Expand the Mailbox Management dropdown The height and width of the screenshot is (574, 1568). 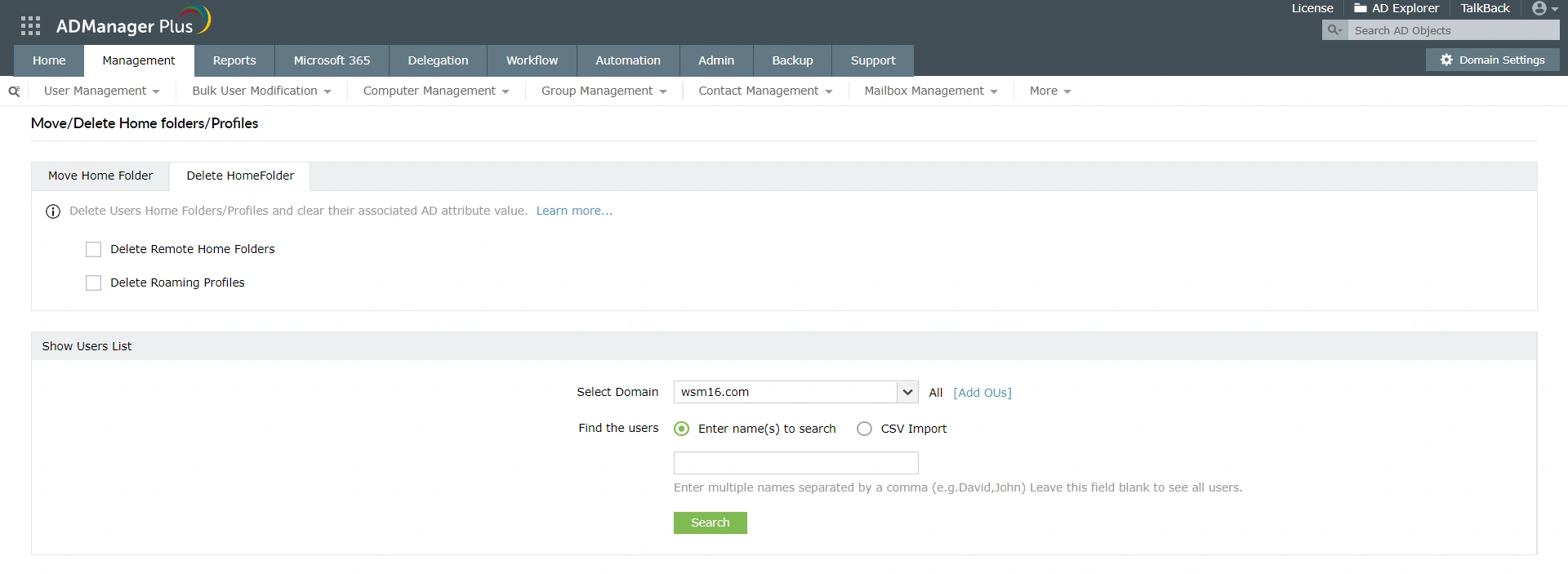point(931,91)
